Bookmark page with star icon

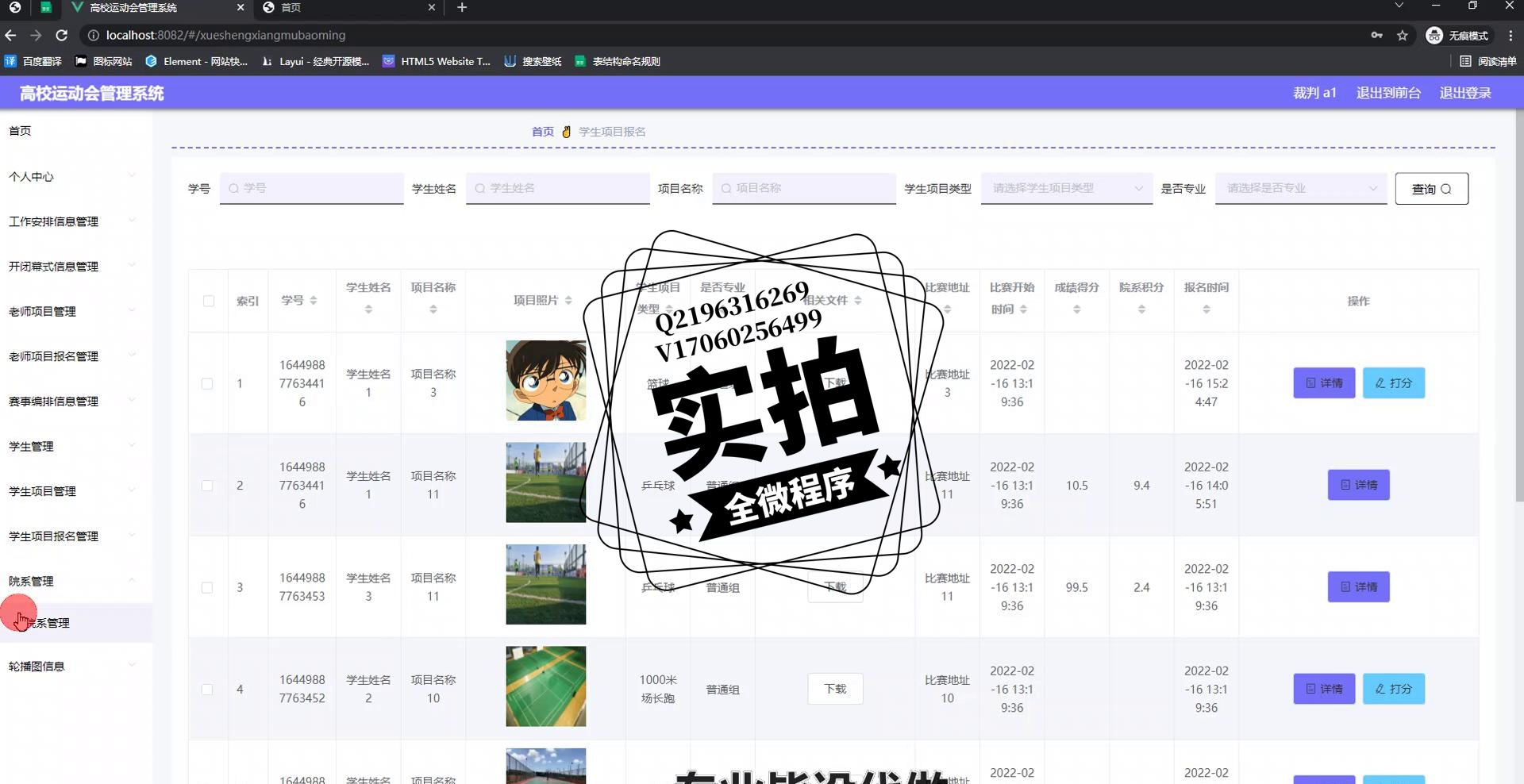pos(1403,35)
